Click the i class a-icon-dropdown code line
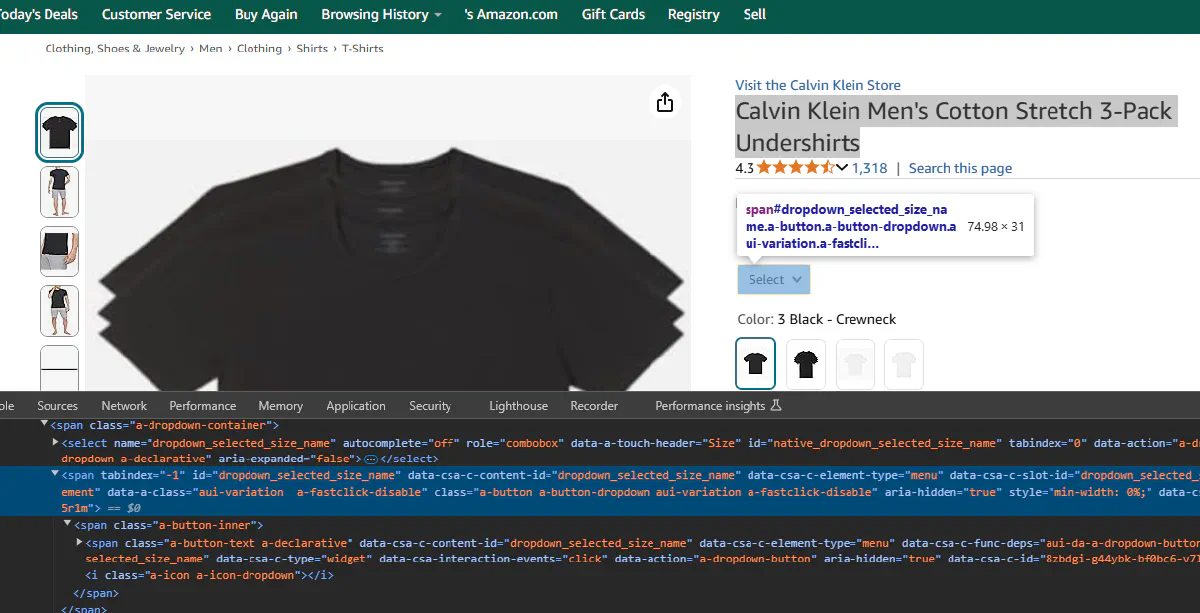Image resolution: width=1200 pixels, height=613 pixels. tap(210, 575)
